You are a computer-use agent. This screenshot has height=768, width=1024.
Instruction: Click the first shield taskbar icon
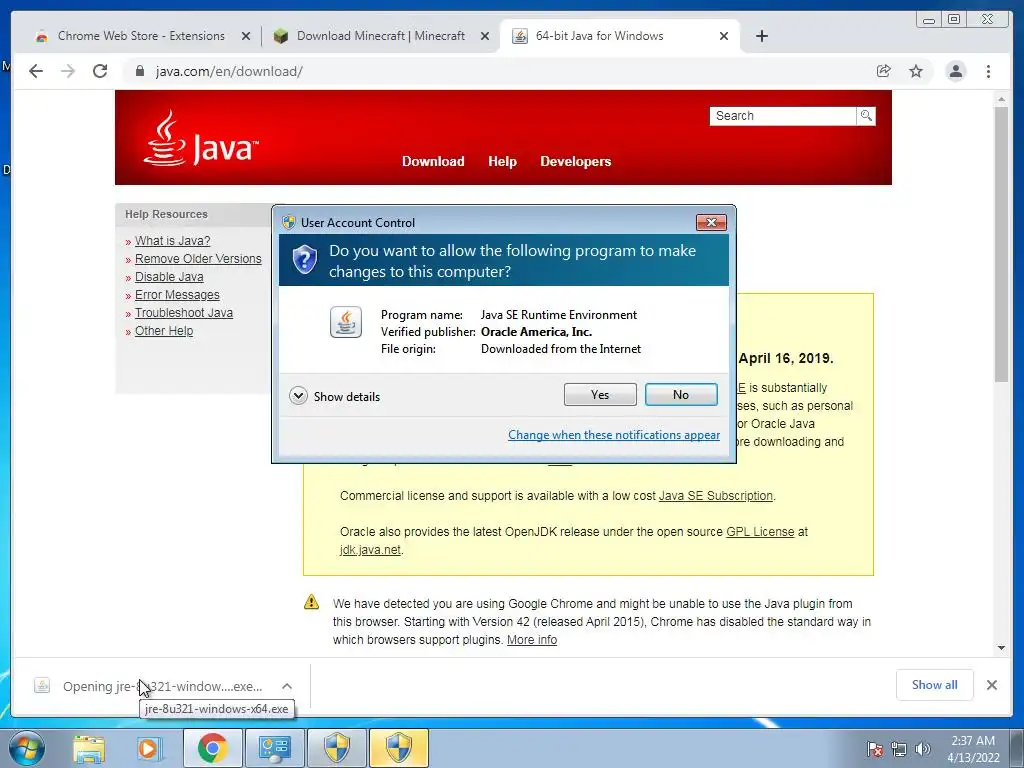337,748
